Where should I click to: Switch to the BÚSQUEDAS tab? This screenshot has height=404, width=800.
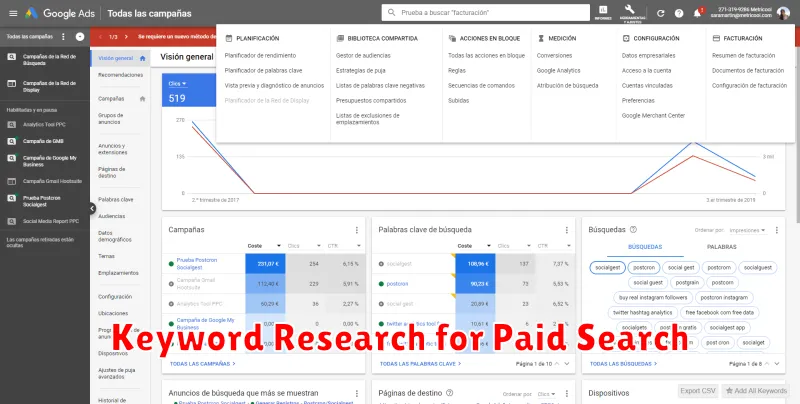(x=645, y=247)
